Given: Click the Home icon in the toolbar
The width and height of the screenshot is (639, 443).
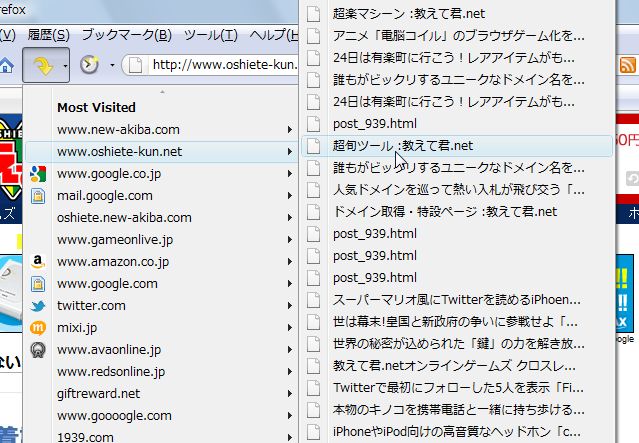Looking at the screenshot, I should (6, 65).
